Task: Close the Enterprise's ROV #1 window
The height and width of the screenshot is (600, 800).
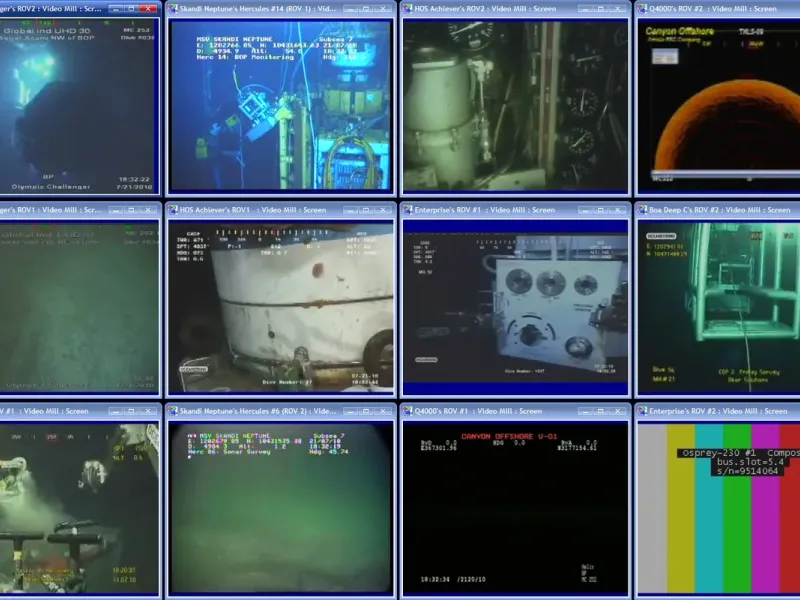Action: coord(617,210)
